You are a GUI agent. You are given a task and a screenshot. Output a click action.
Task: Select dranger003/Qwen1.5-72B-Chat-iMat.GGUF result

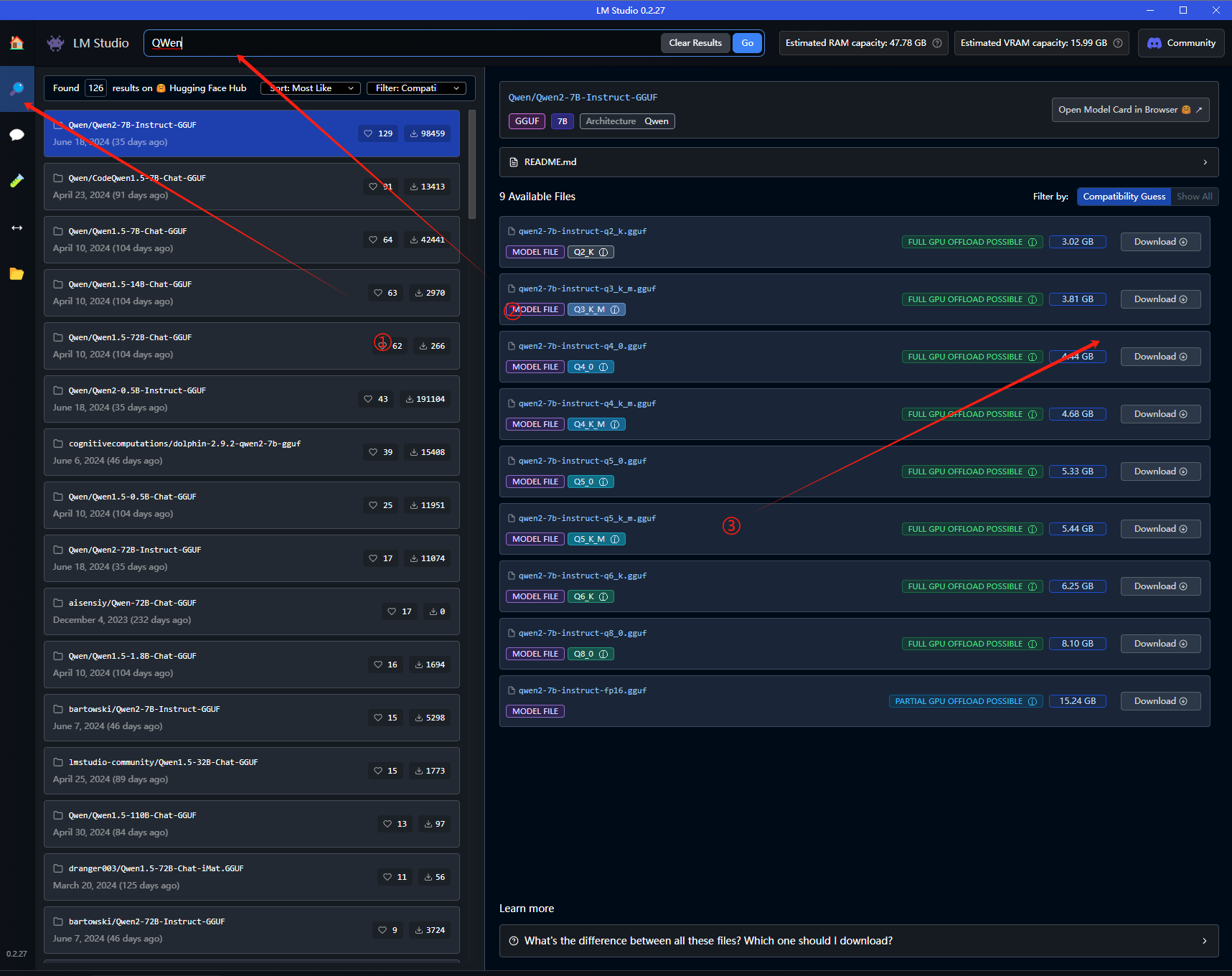pyautogui.click(x=252, y=877)
